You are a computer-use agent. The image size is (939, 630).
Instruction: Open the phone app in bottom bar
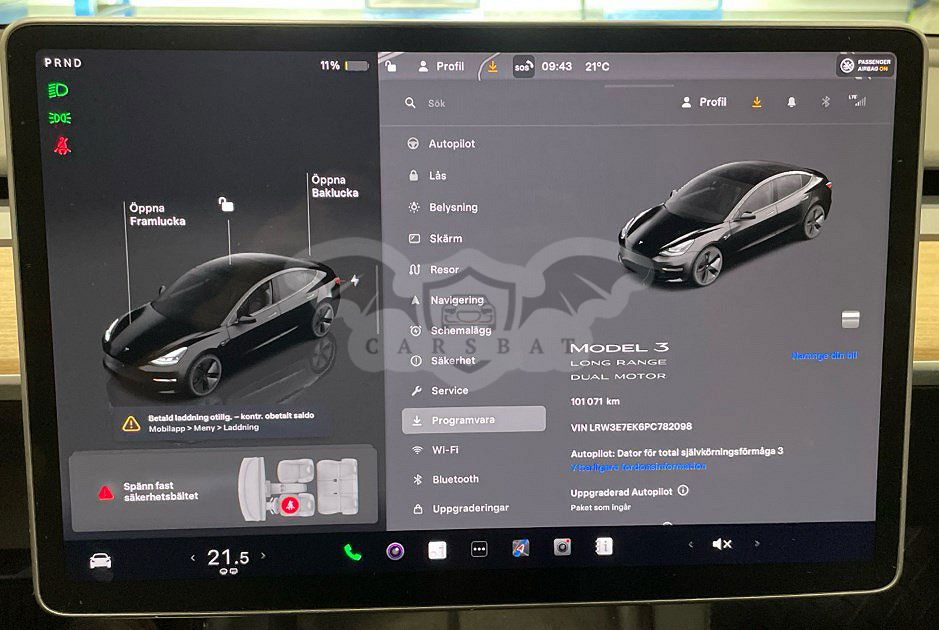[352, 551]
